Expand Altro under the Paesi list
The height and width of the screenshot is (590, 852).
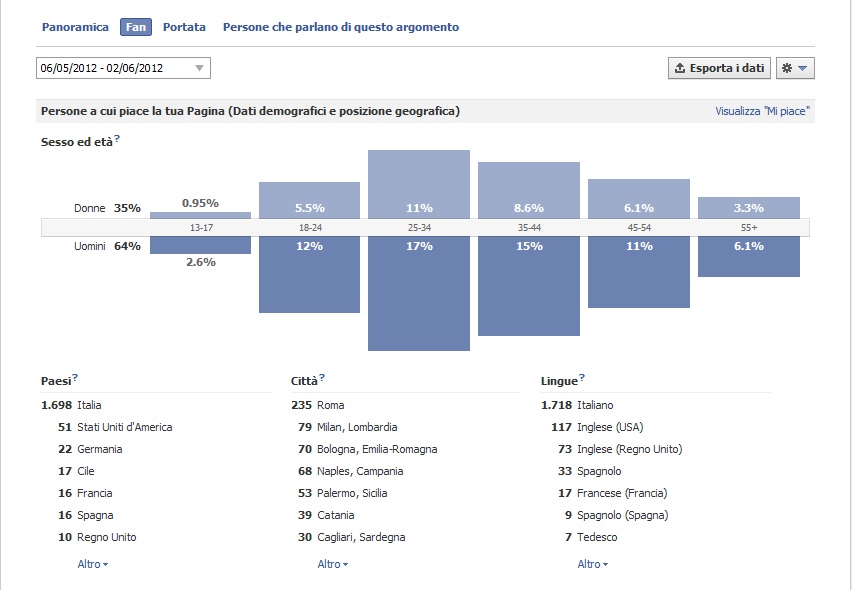[x=92, y=564]
